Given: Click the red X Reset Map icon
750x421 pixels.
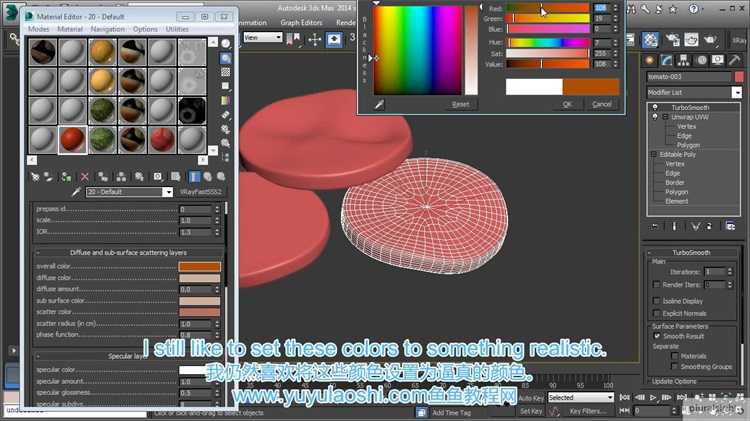Looking at the screenshot, I should click(85, 177).
